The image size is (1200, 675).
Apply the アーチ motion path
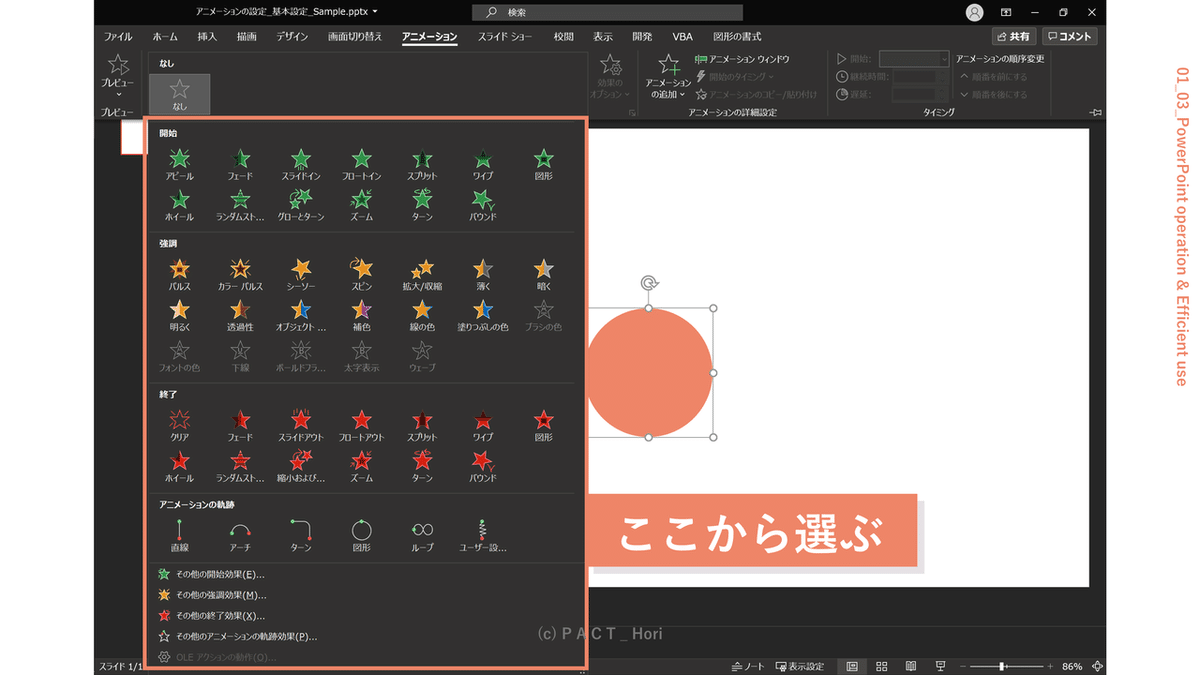241,536
